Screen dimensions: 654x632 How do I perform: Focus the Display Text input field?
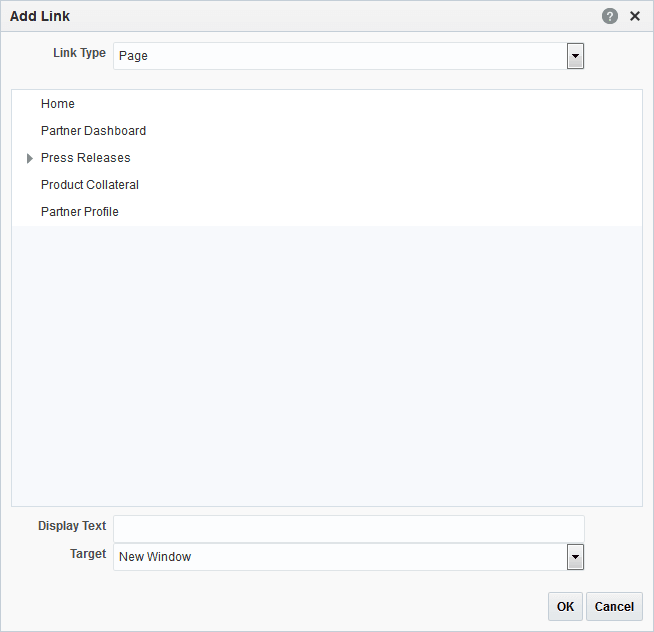pyautogui.click(x=348, y=529)
